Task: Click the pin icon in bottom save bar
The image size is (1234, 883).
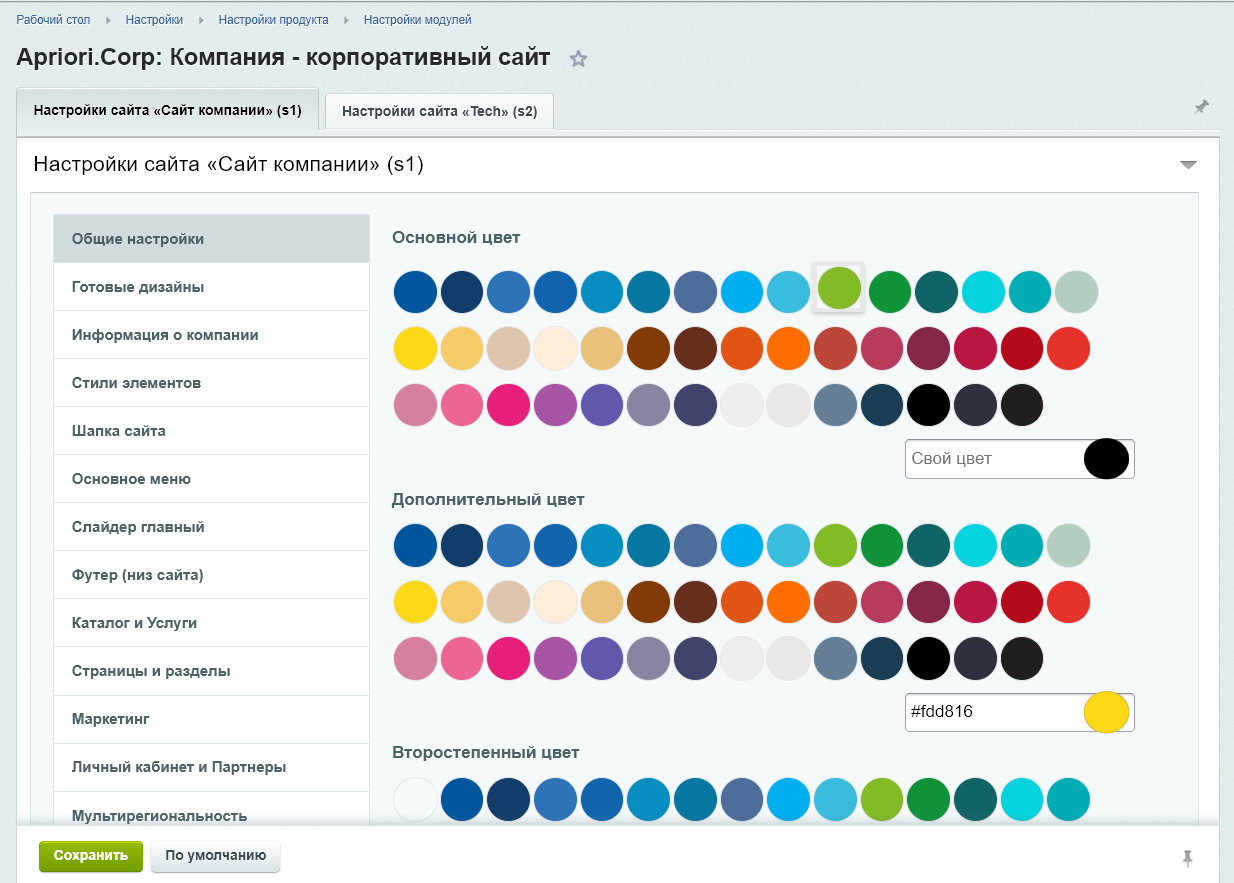Action: pos(1187,858)
